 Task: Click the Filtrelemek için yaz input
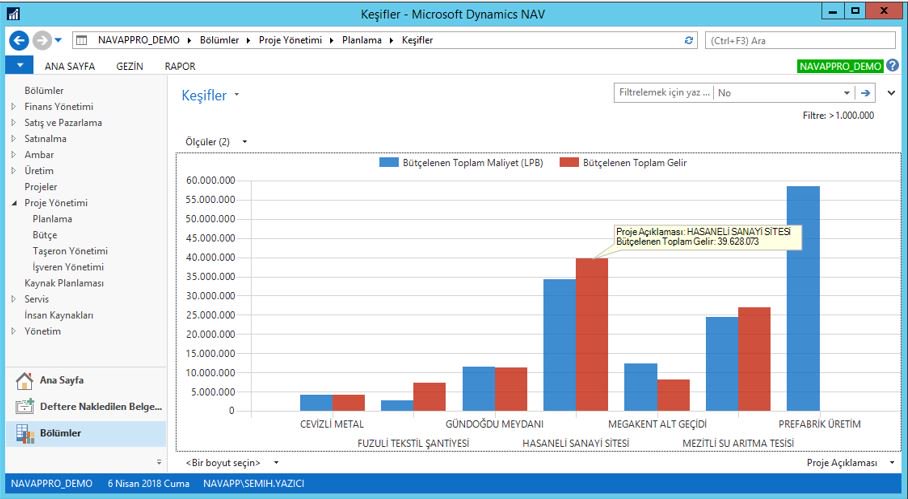coord(664,93)
